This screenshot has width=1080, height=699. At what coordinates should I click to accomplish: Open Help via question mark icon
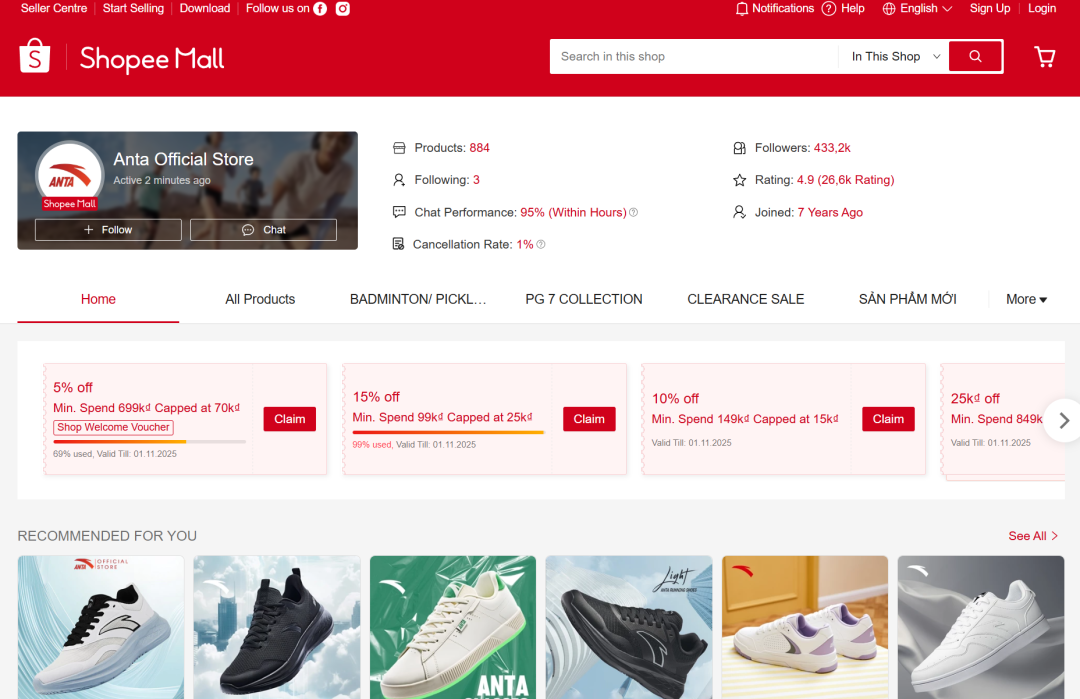pyautogui.click(x=829, y=8)
